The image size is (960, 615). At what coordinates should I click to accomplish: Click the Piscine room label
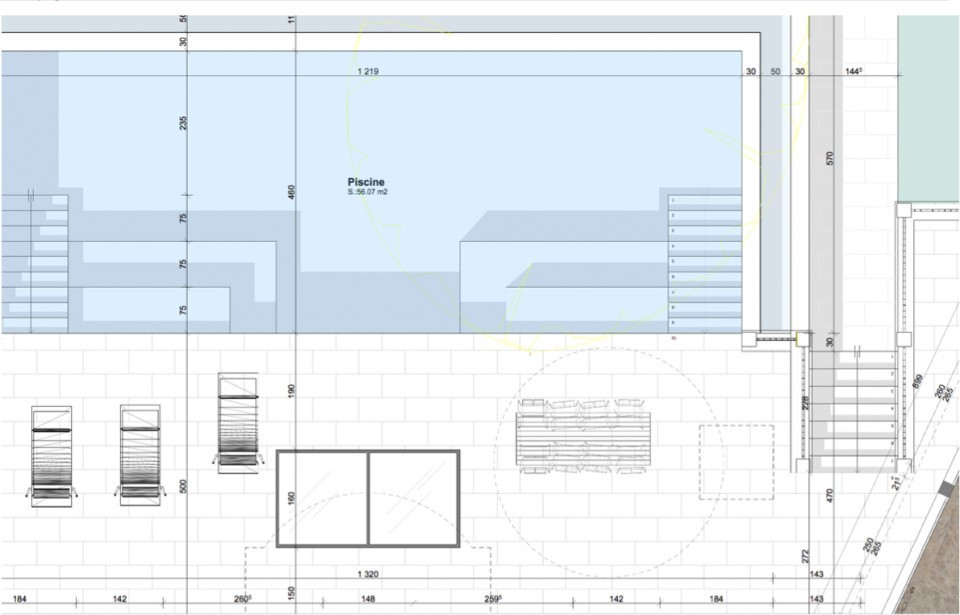366,182
